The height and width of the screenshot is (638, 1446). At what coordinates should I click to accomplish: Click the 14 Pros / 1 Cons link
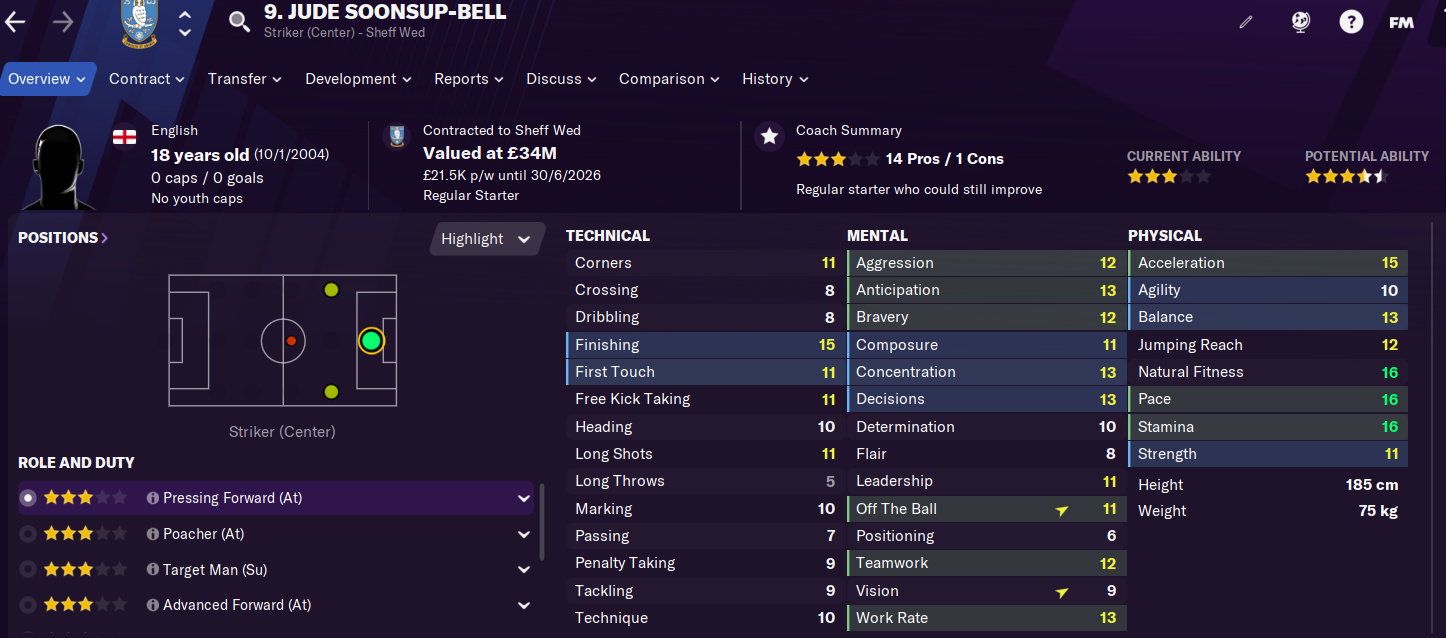pyautogui.click(x=944, y=159)
